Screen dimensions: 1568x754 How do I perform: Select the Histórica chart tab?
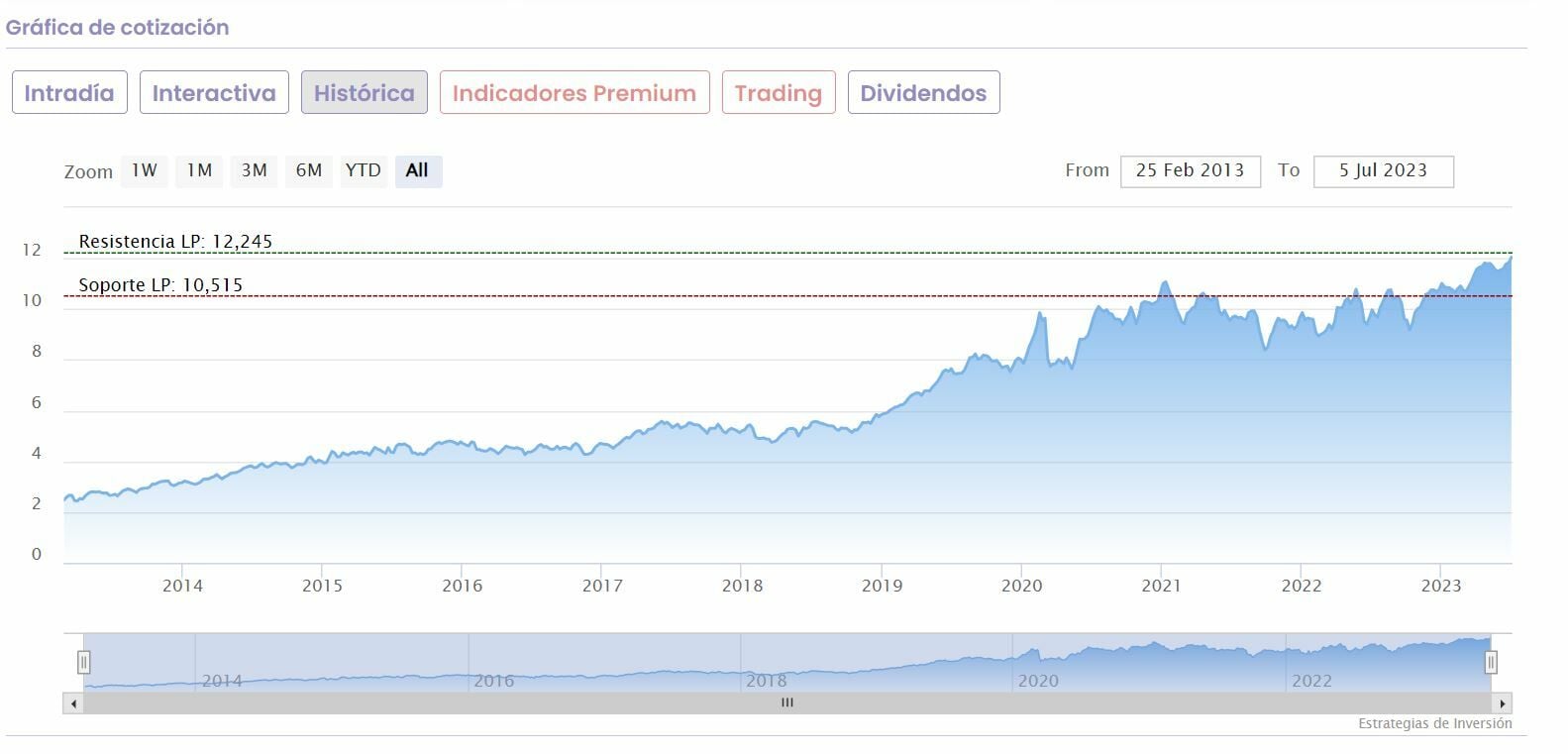pos(364,93)
